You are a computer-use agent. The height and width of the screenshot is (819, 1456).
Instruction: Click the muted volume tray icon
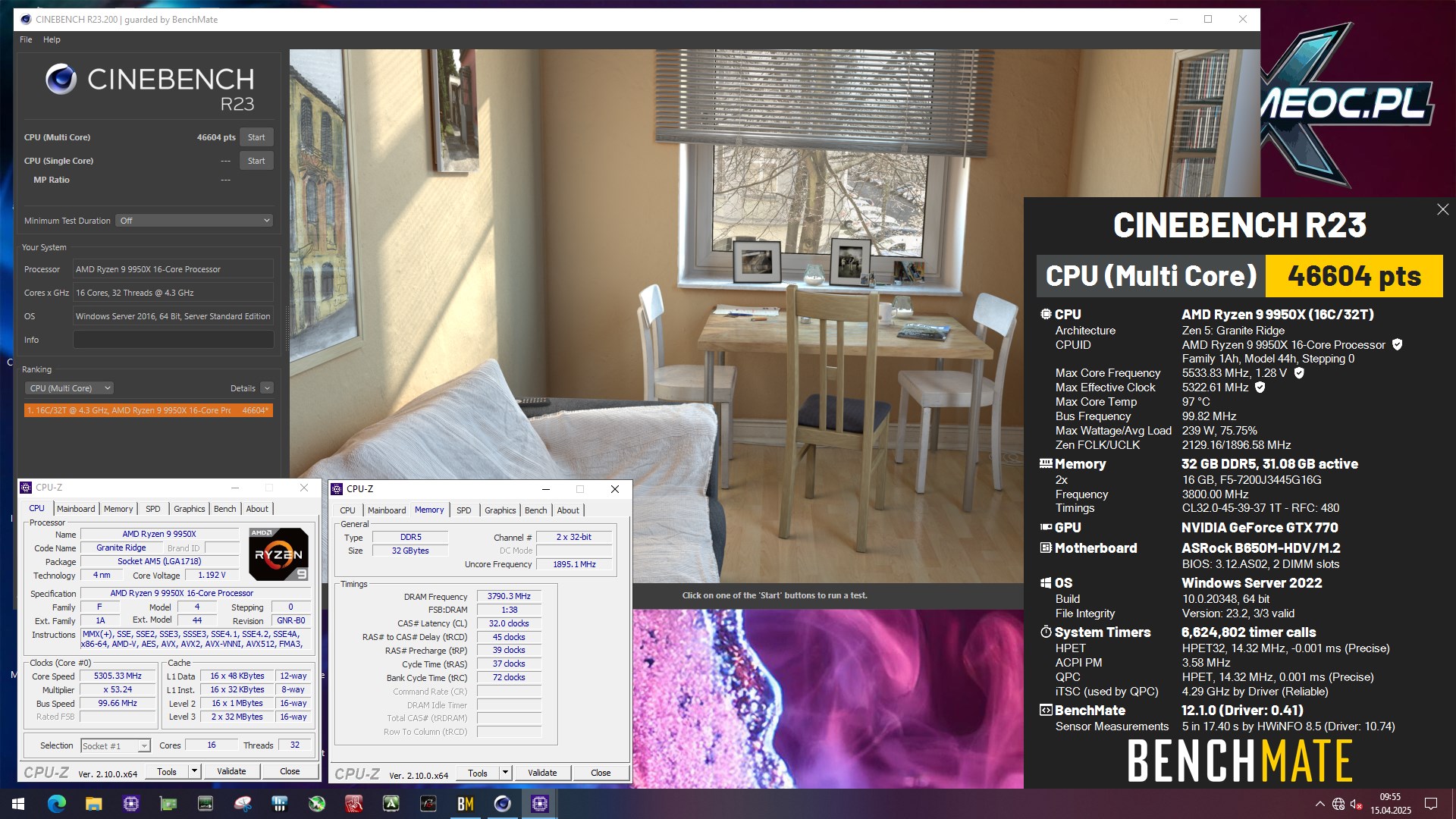click(x=1357, y=804)
